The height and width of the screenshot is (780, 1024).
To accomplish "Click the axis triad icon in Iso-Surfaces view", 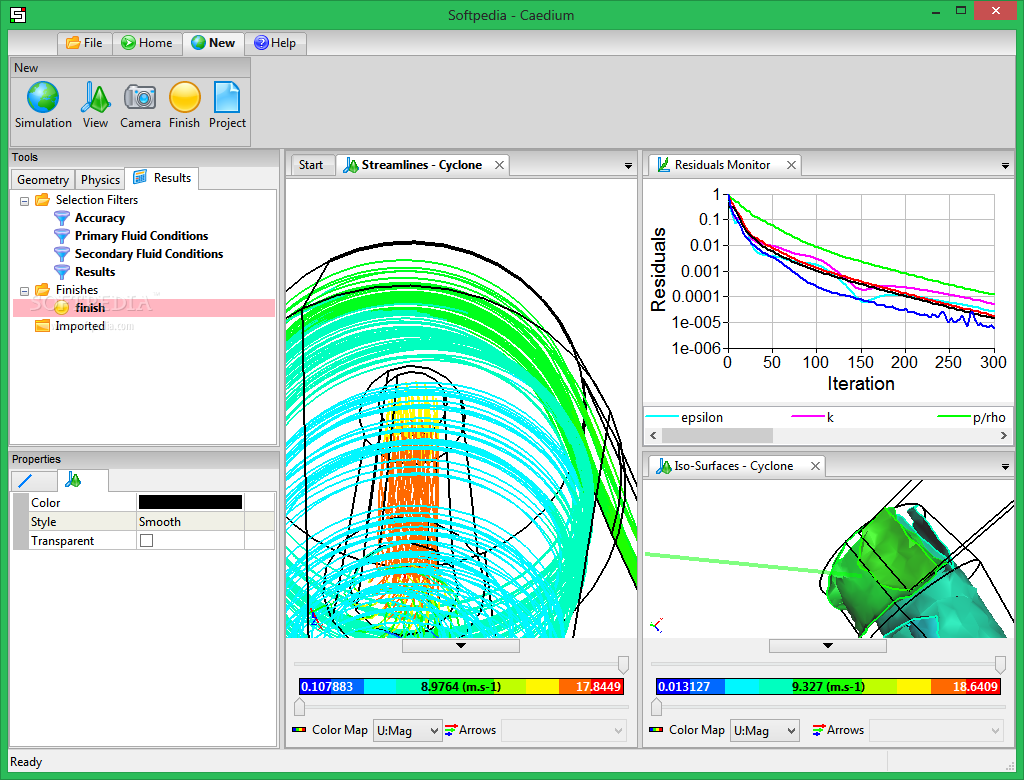I will (657, 625).
